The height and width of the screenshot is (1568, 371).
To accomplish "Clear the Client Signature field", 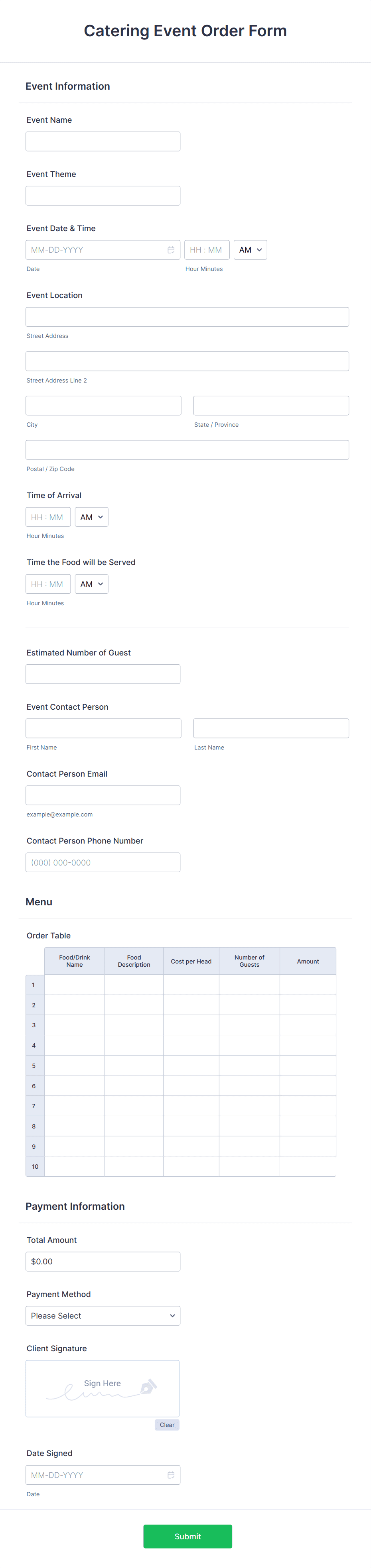I will pos(167,1424).
